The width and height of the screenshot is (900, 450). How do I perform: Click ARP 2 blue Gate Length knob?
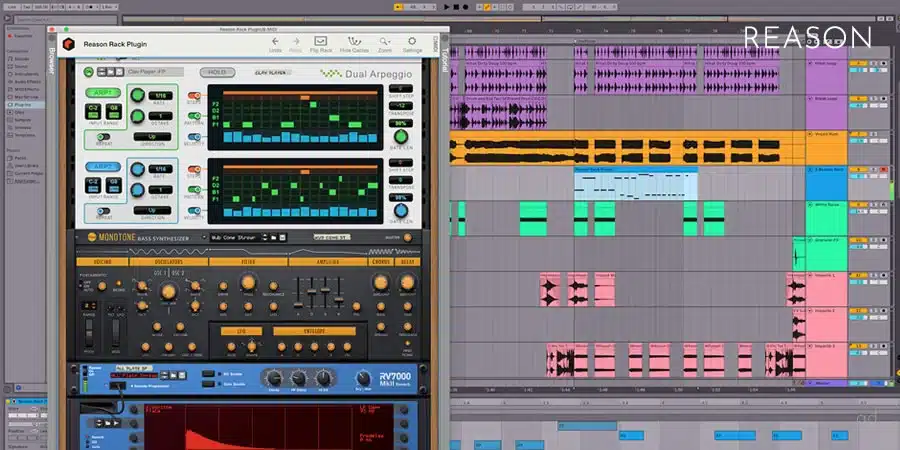point(401,211)
